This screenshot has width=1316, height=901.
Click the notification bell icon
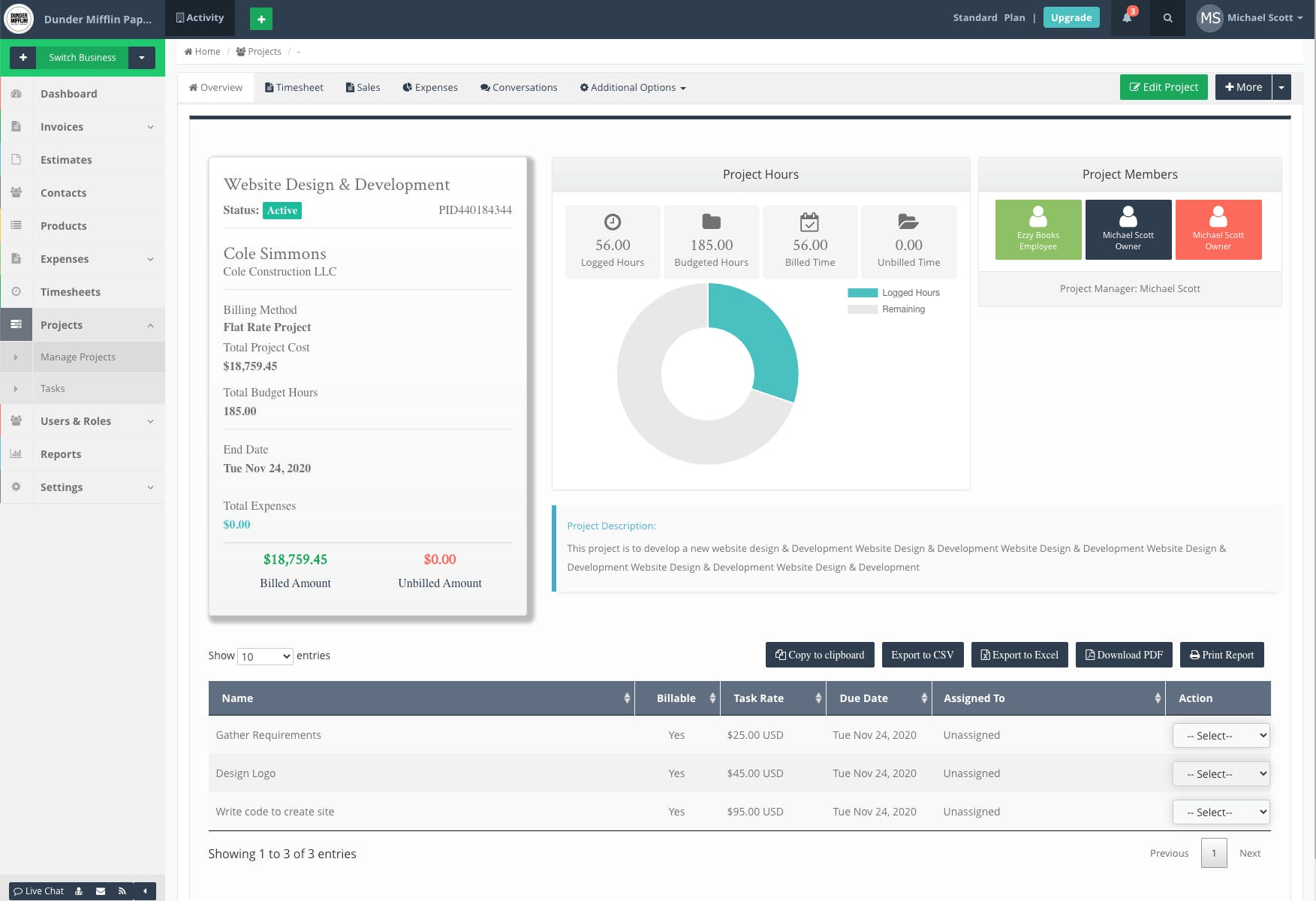pyautogui.click(x=1127, y=18)
